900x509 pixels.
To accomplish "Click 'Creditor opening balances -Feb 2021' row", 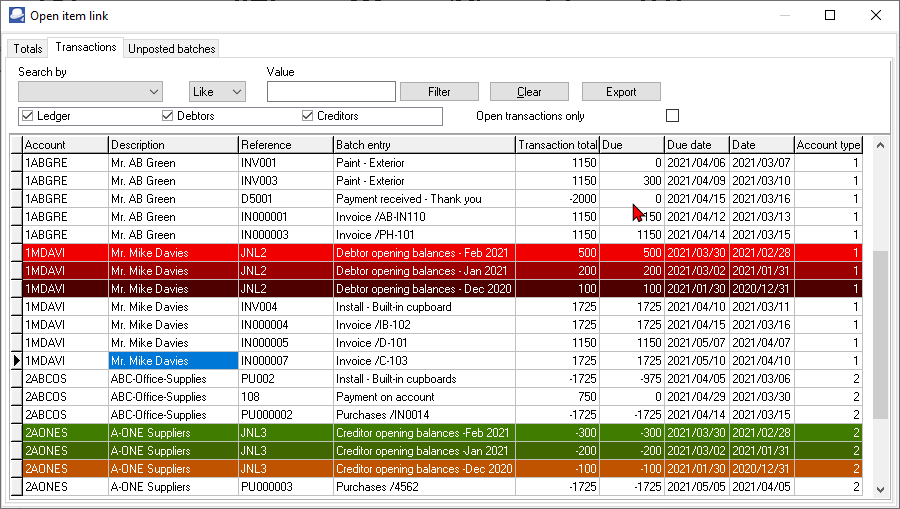I will point(442,433).
